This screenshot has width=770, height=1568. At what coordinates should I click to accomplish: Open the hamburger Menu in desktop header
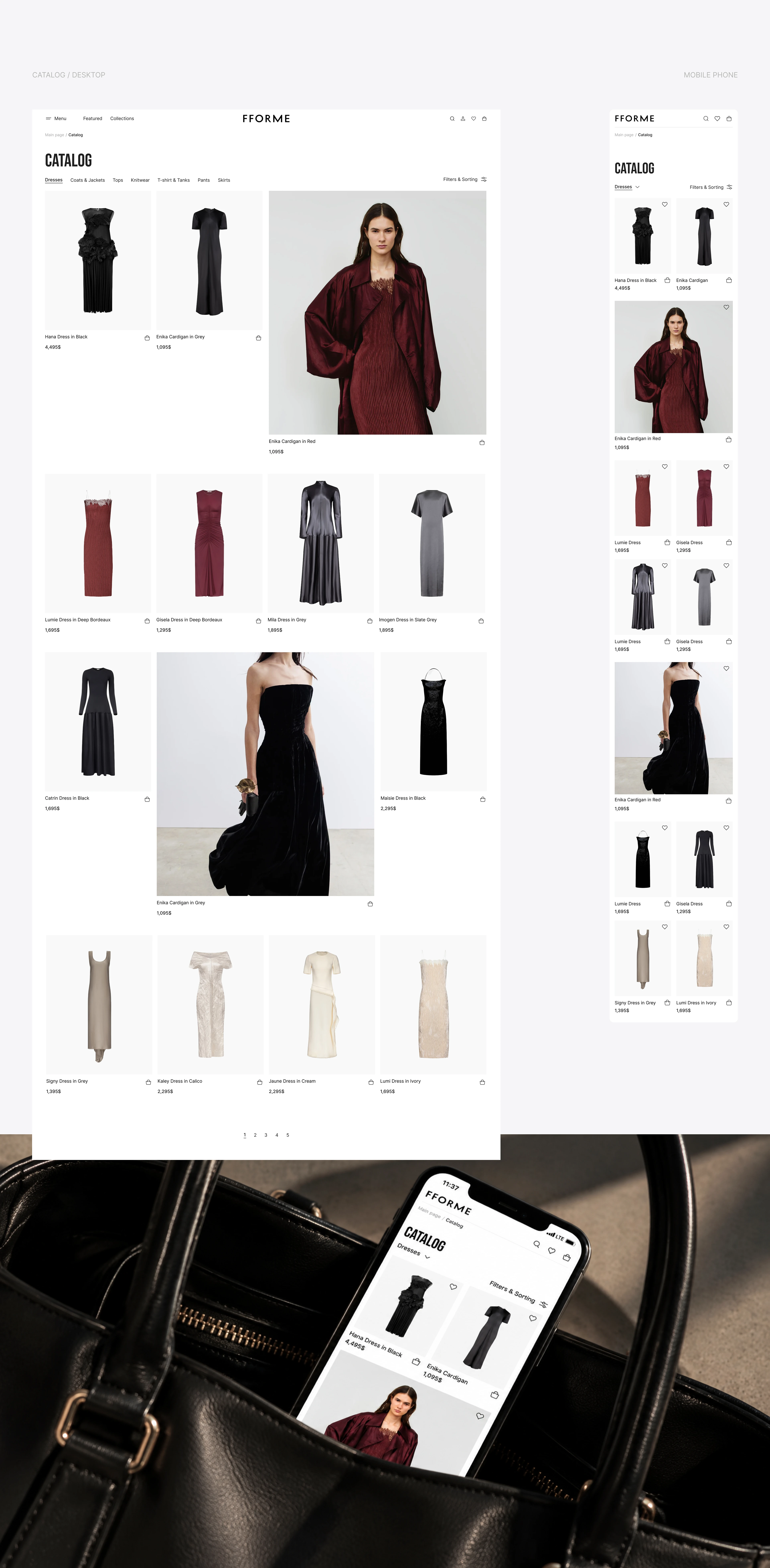[x=56, y=119]
